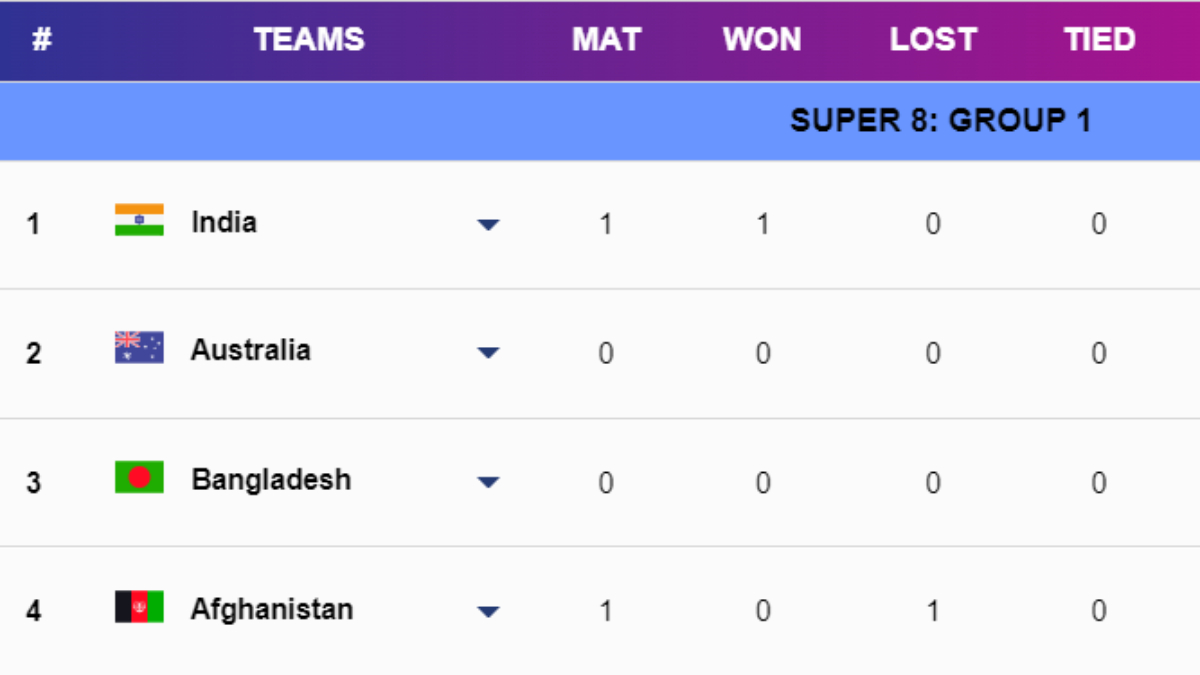Click the Bangladesh flag icon

tap(139, 477)
